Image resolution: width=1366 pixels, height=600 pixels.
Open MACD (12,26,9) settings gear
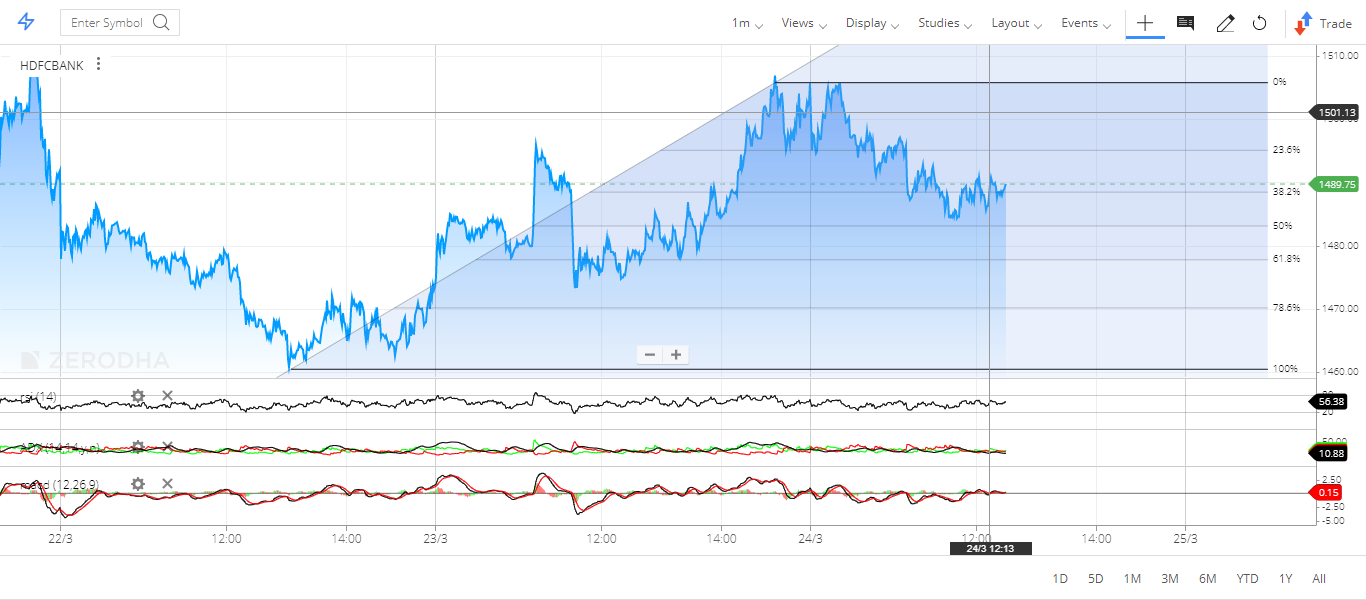tap(138, 484)
